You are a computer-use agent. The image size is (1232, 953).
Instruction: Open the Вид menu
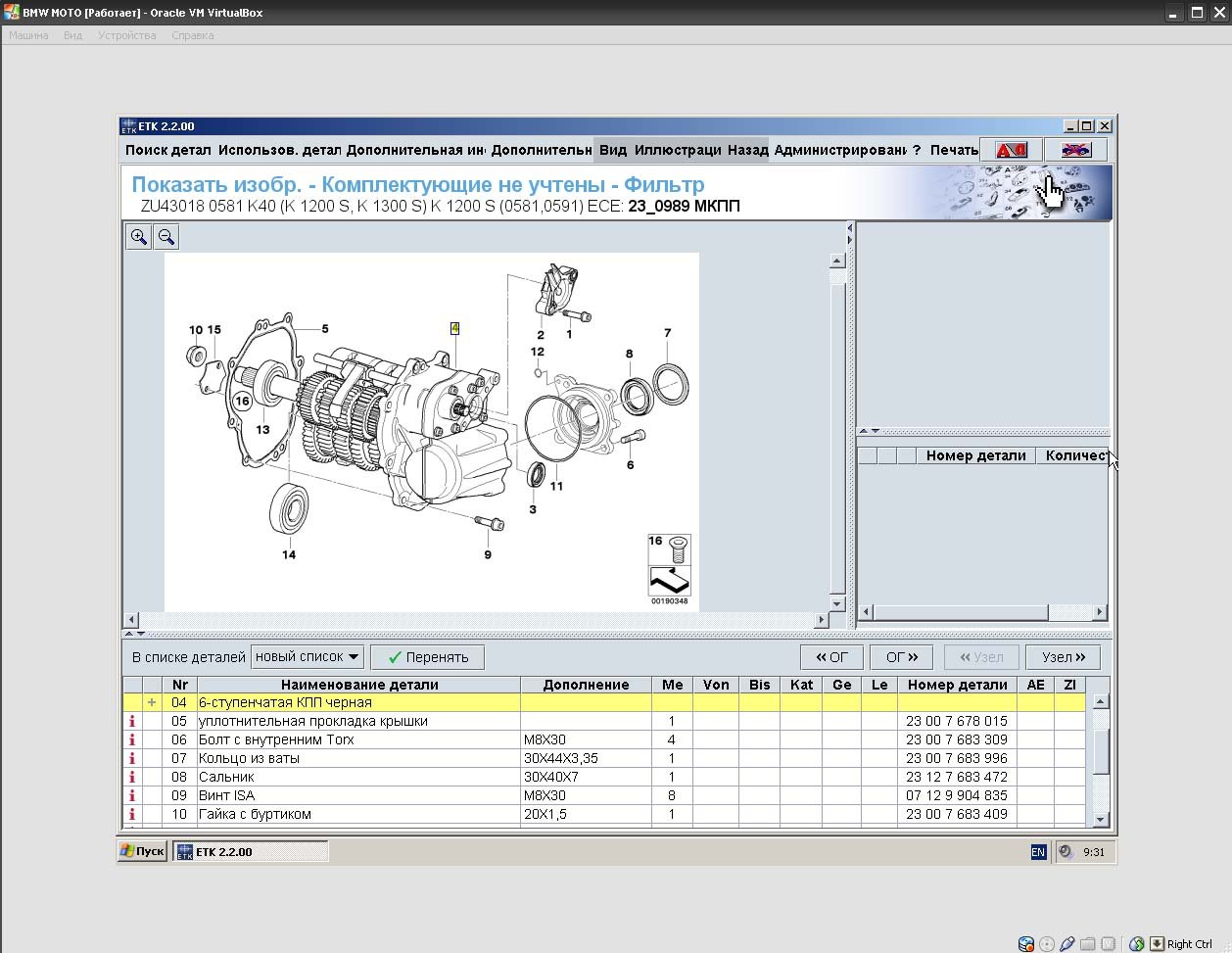tap(612, 150)
